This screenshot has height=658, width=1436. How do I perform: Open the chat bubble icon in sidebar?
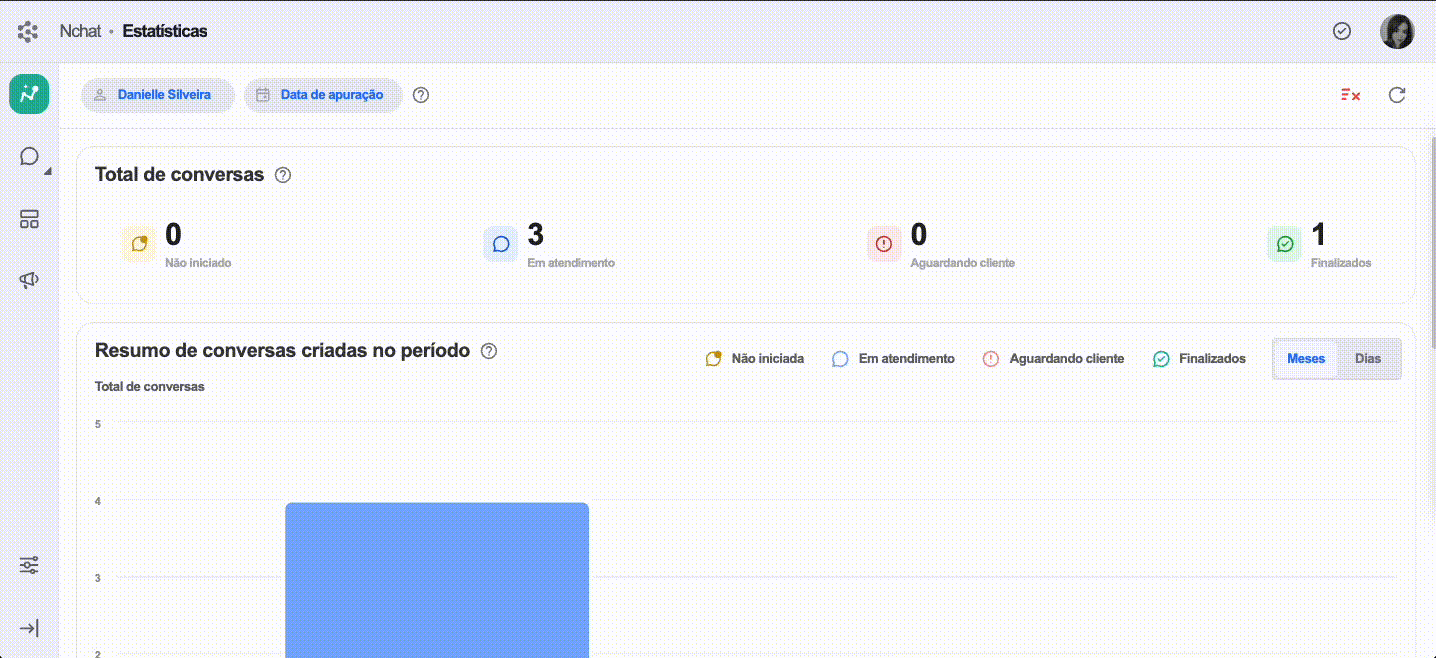click(29, 156)
